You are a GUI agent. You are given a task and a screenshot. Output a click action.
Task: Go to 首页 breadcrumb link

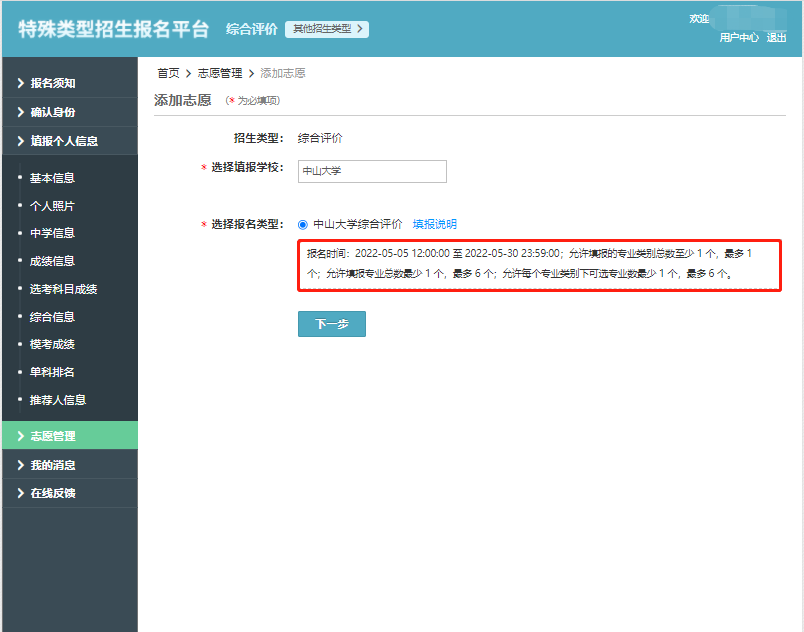point(168,73)
